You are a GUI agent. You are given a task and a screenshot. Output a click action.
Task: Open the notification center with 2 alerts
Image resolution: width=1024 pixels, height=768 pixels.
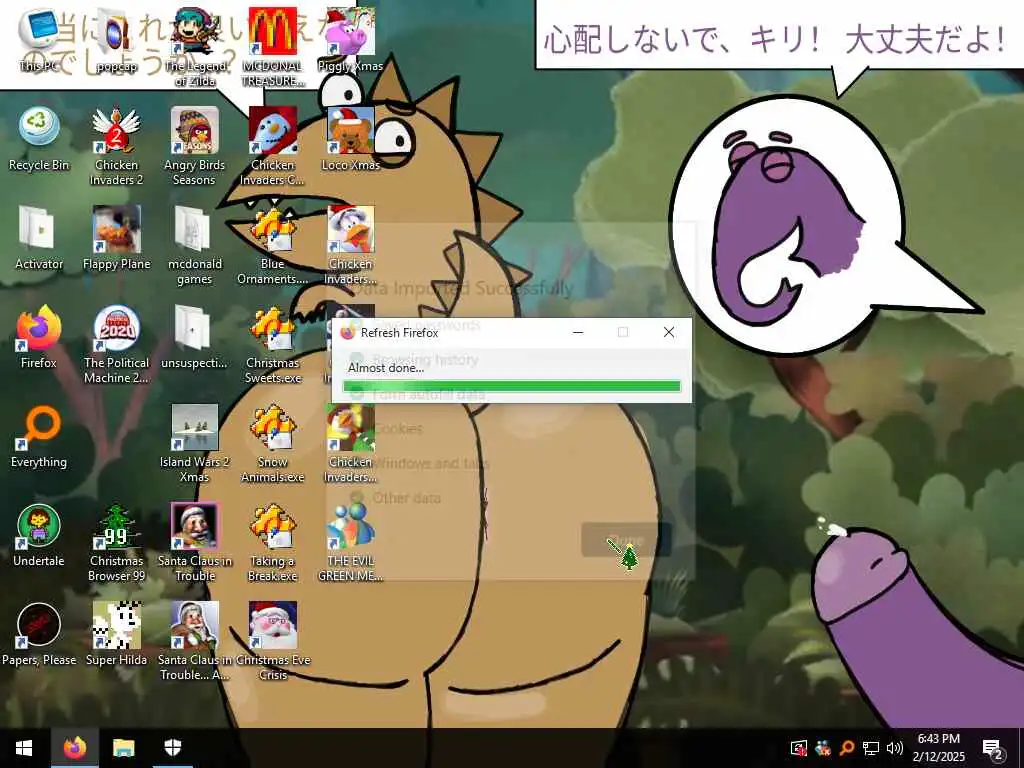(x=993, y=748)
